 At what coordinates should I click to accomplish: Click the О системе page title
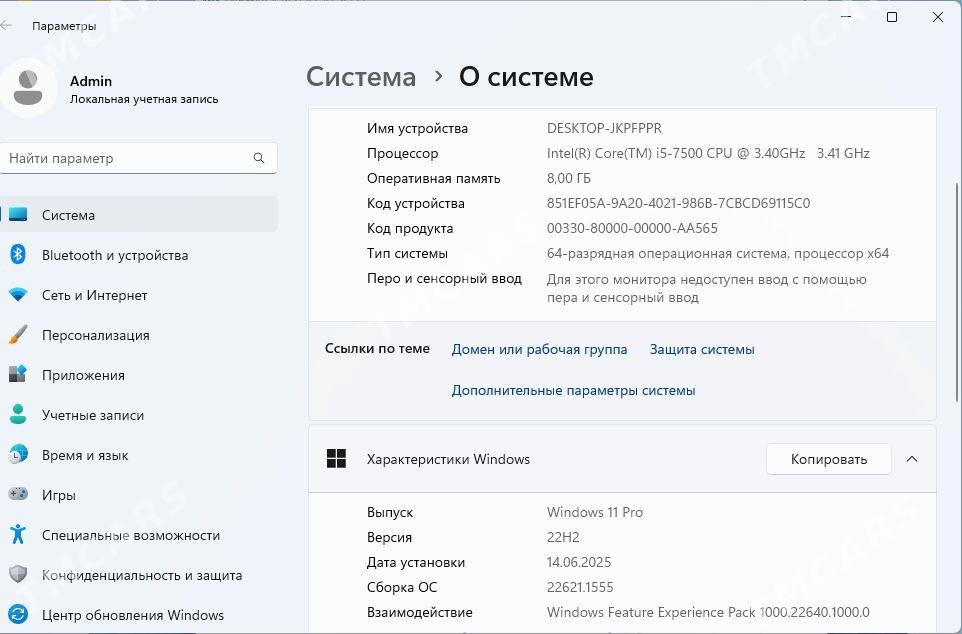point(526,77)
